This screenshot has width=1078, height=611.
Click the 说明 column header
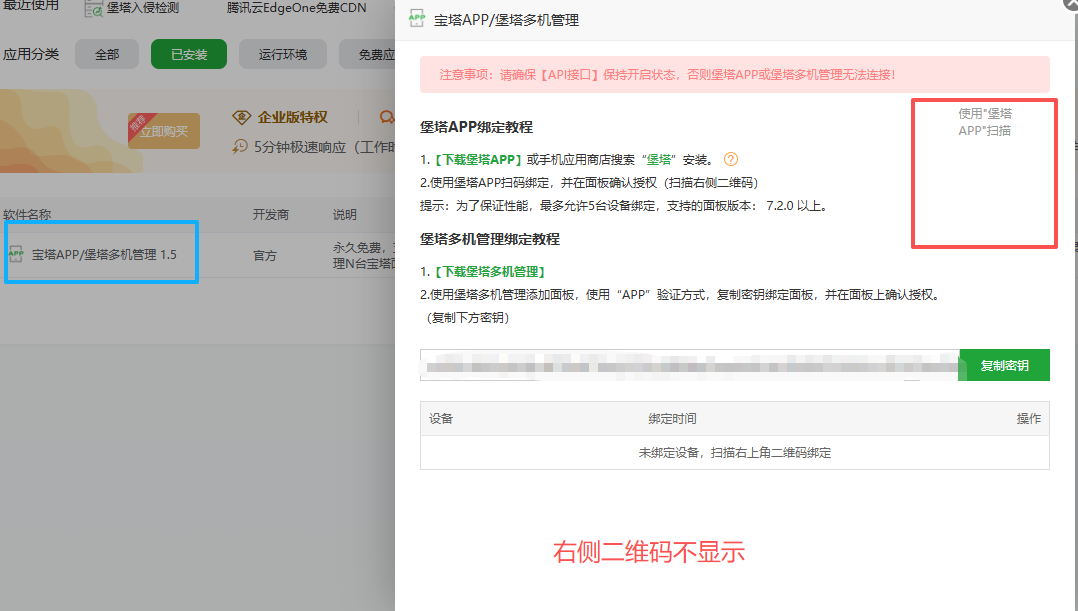tap(345, 214)
